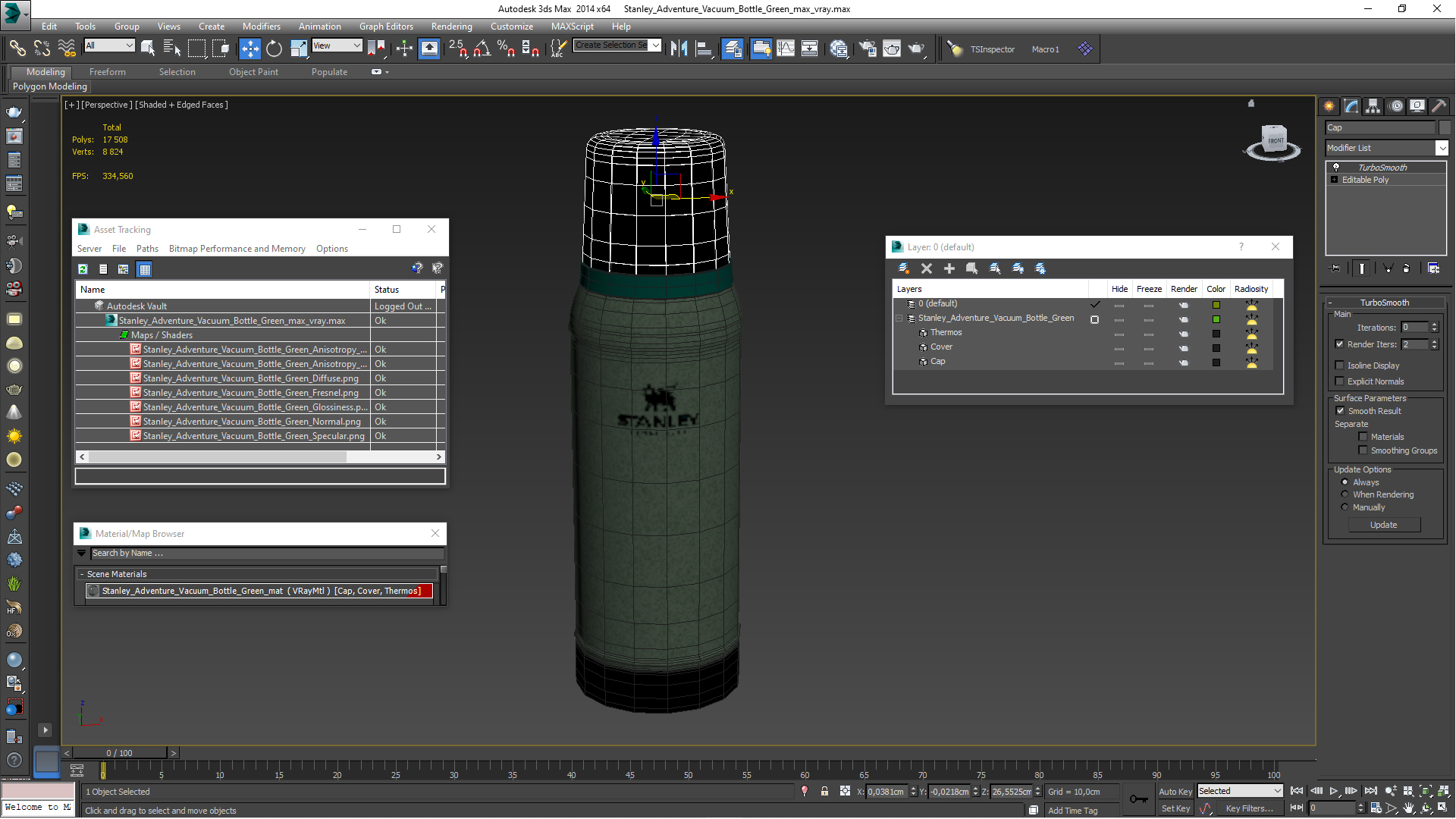Open the Material Editor icon
This screenshot has width=1456, height=819.
click(839, 49)
